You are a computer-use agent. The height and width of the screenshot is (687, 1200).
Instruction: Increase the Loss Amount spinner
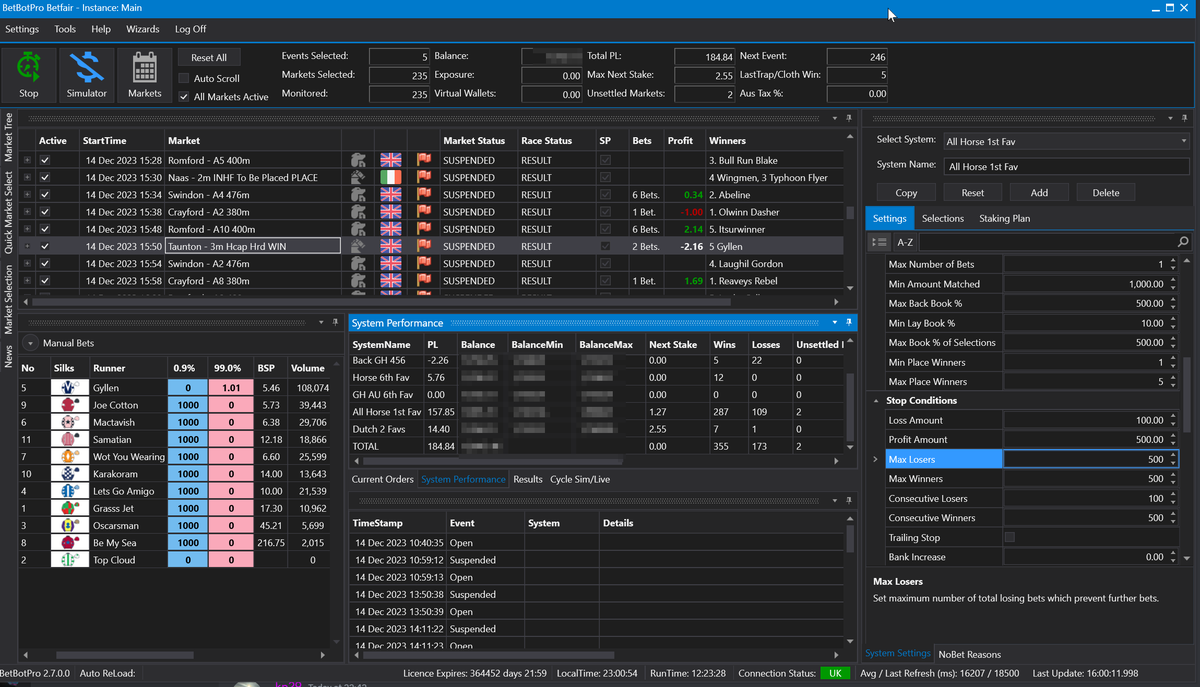tap(1172, 417)
